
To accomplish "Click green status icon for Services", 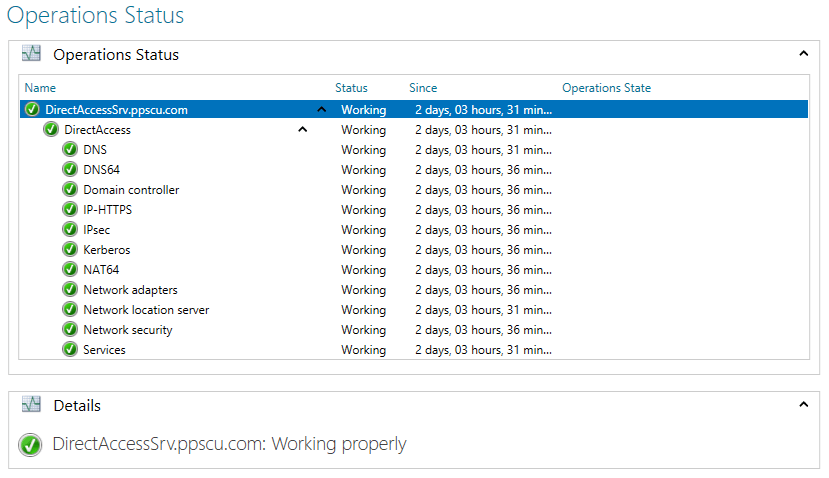I will [x=70, y=350].
